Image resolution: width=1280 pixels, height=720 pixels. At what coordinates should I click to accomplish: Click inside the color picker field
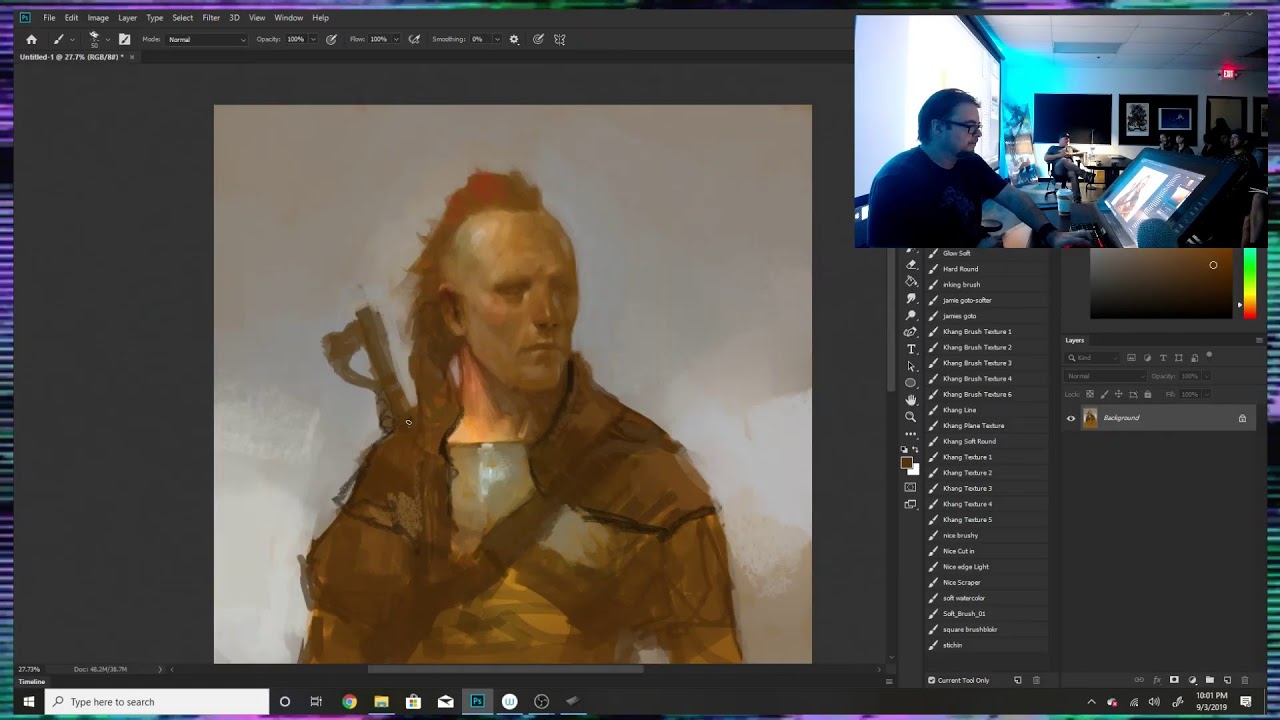1161,285
